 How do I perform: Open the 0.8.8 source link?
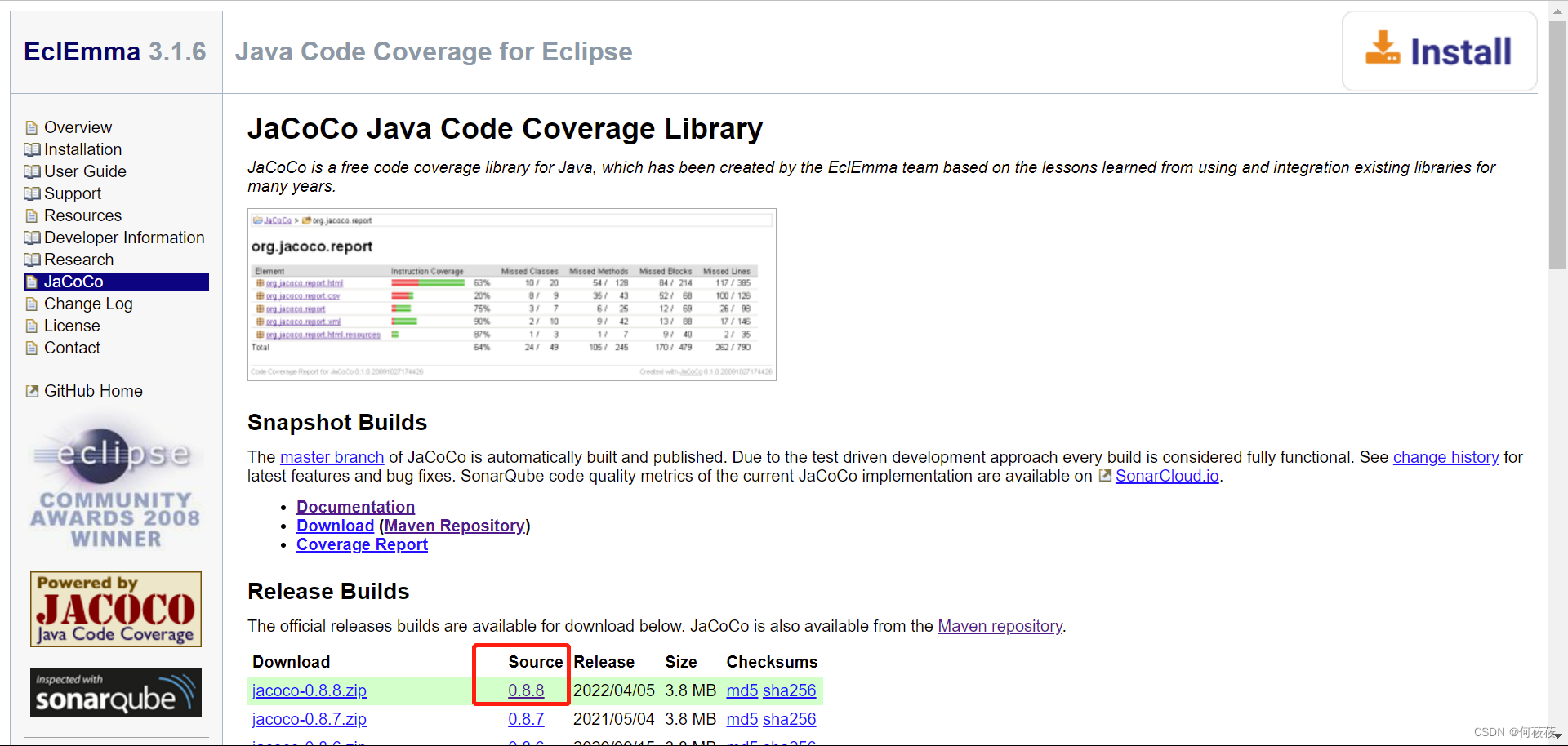tap(526, 690)
